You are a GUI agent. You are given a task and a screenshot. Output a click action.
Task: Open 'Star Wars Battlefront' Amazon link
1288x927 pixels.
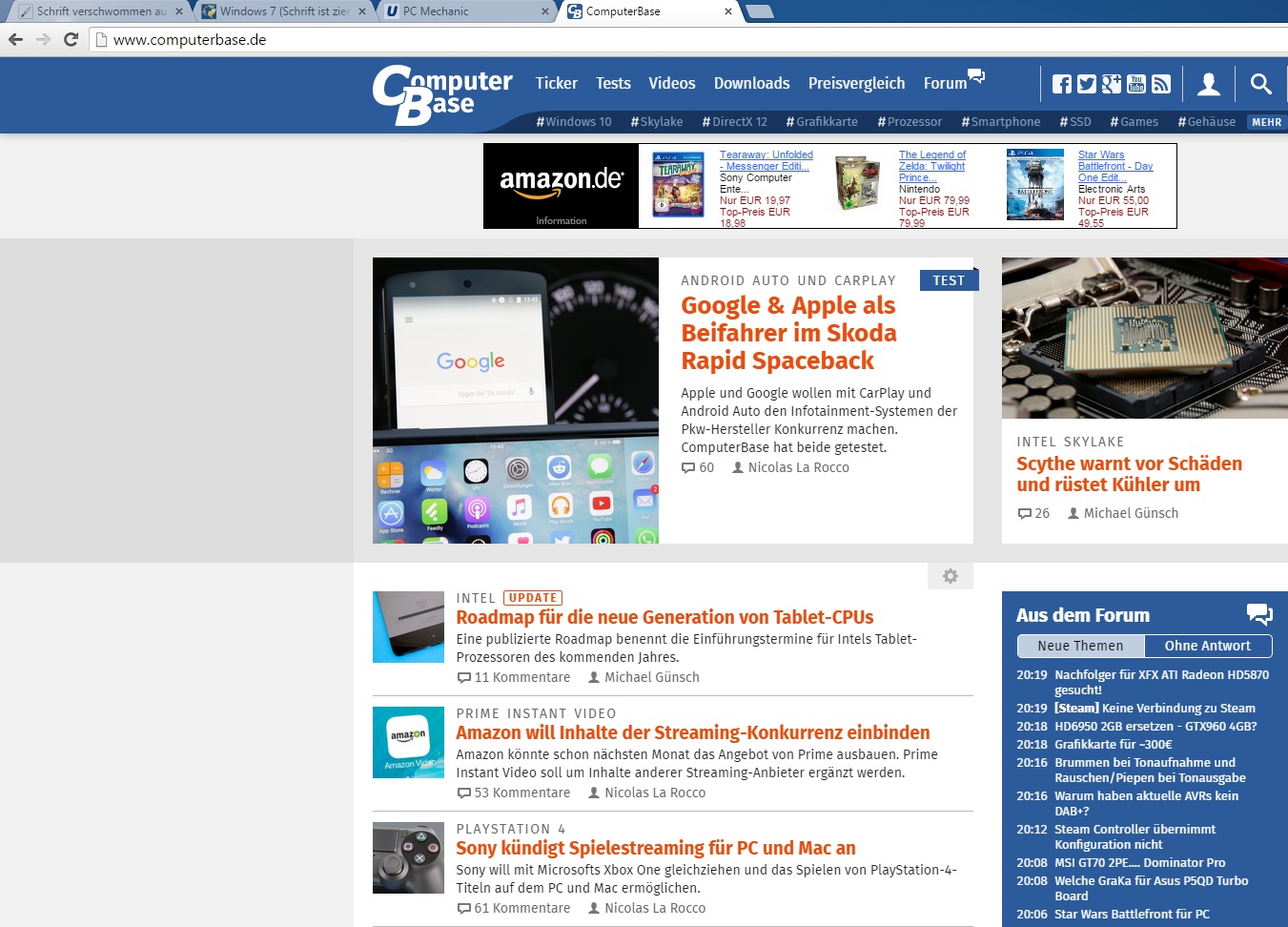pos(1115,166)
